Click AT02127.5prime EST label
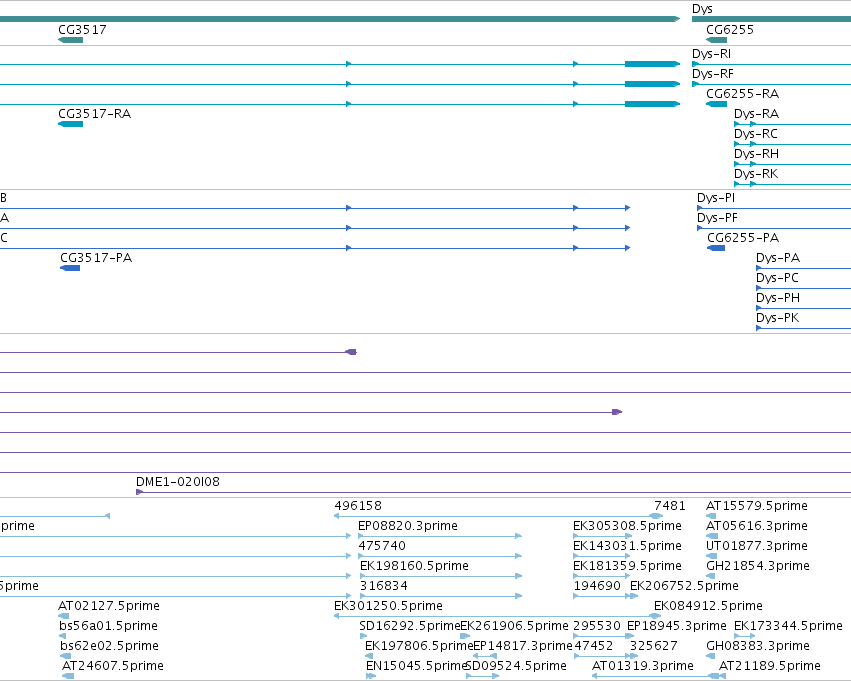 pos(109,606)
